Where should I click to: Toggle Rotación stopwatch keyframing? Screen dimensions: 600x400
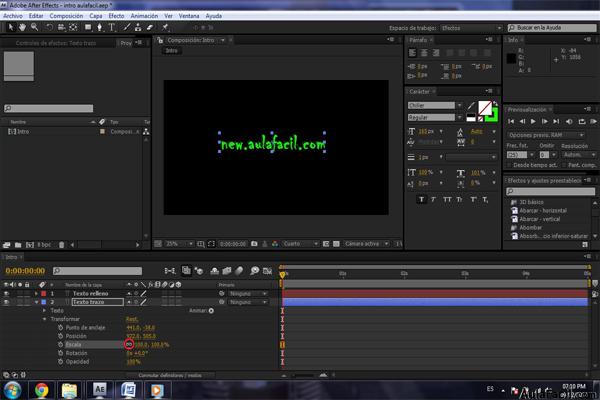[60, 353]
